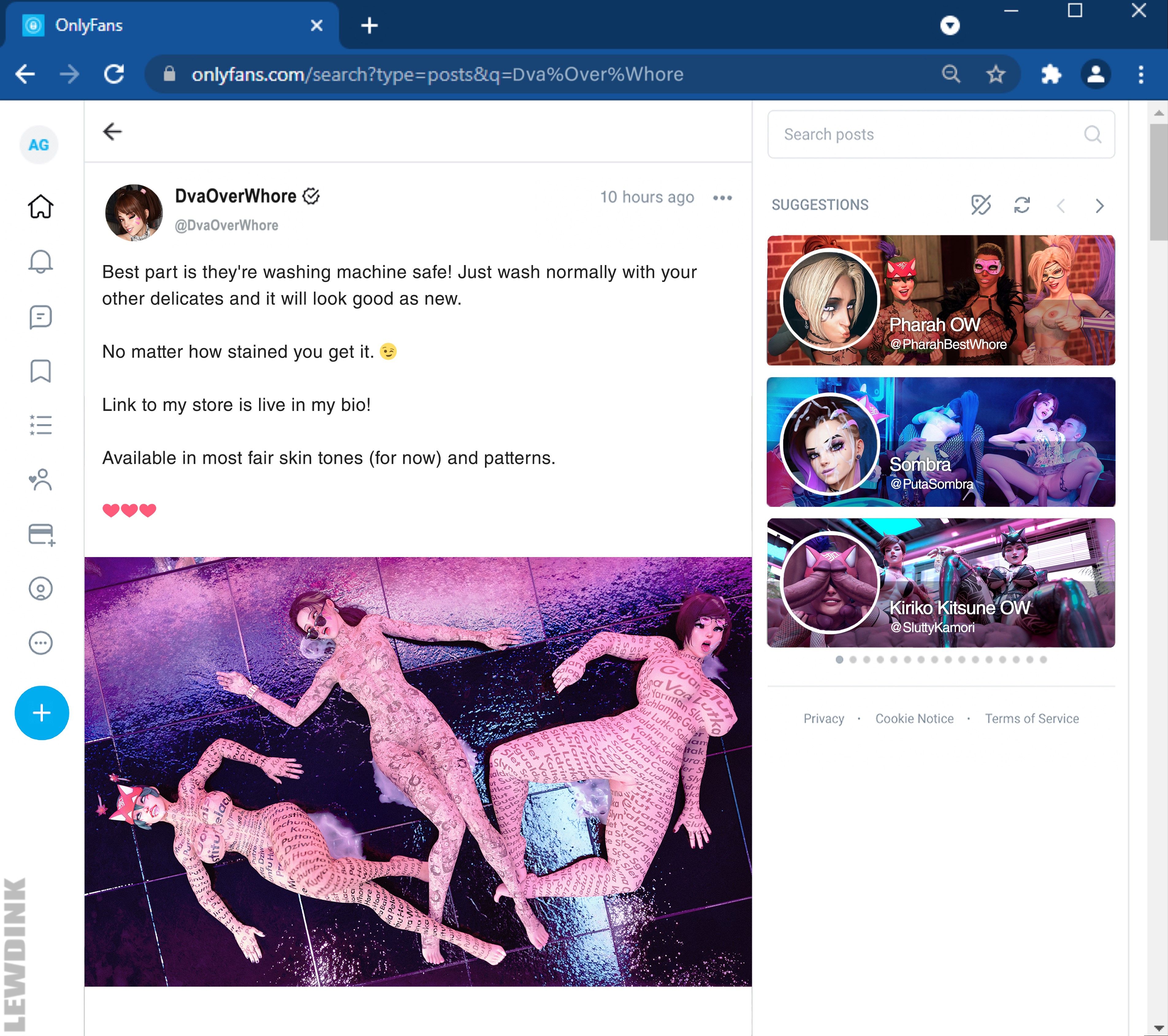1168x1036 pixels.
Task: Open the Terms of Service link
Action: (1032, 719)
